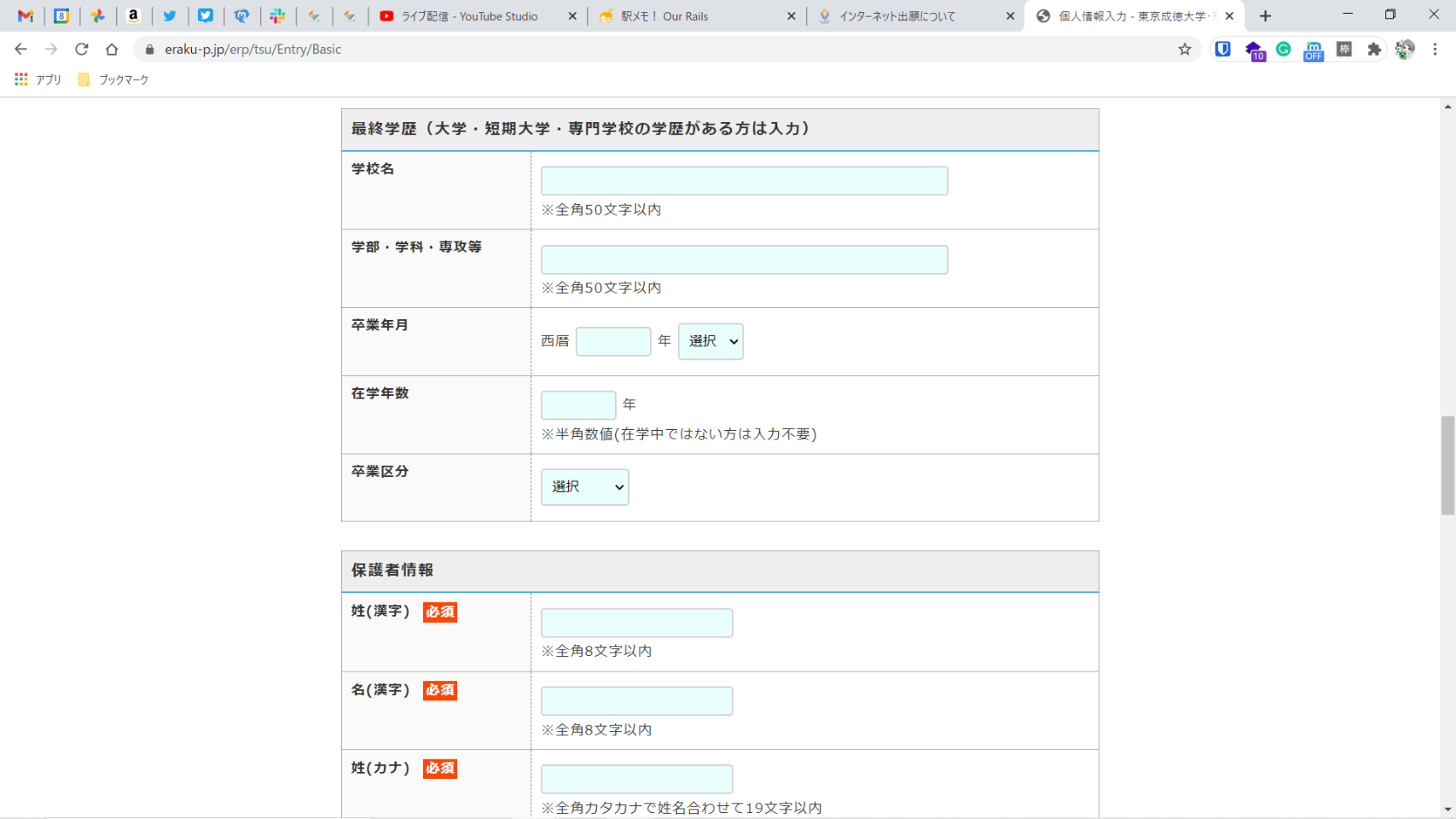Viewport: 1456px width, 819px height.
Task: Open the アプリ apps shortcut
Action: 38,79
